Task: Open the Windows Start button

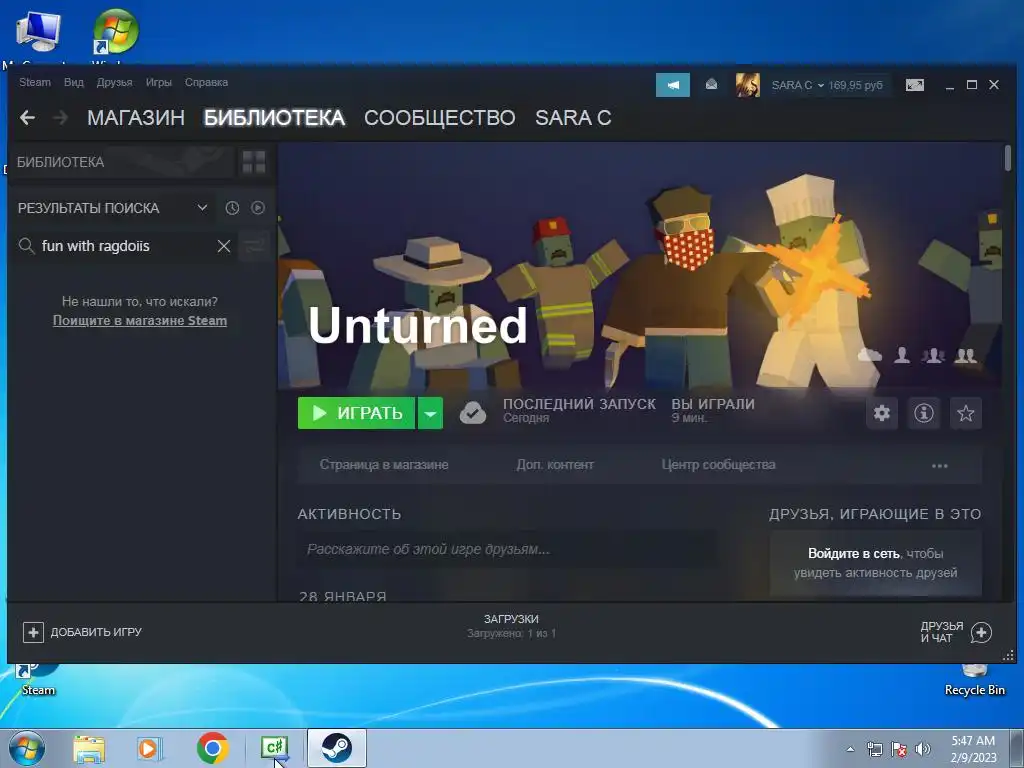Action: (27, 748)
